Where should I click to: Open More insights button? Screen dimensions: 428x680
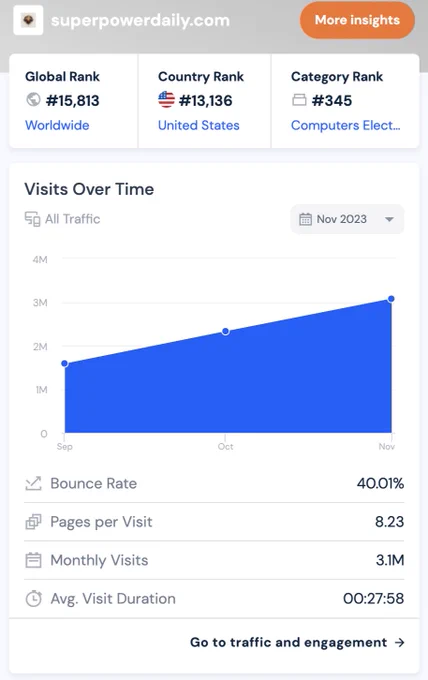(x=357, y=20)
